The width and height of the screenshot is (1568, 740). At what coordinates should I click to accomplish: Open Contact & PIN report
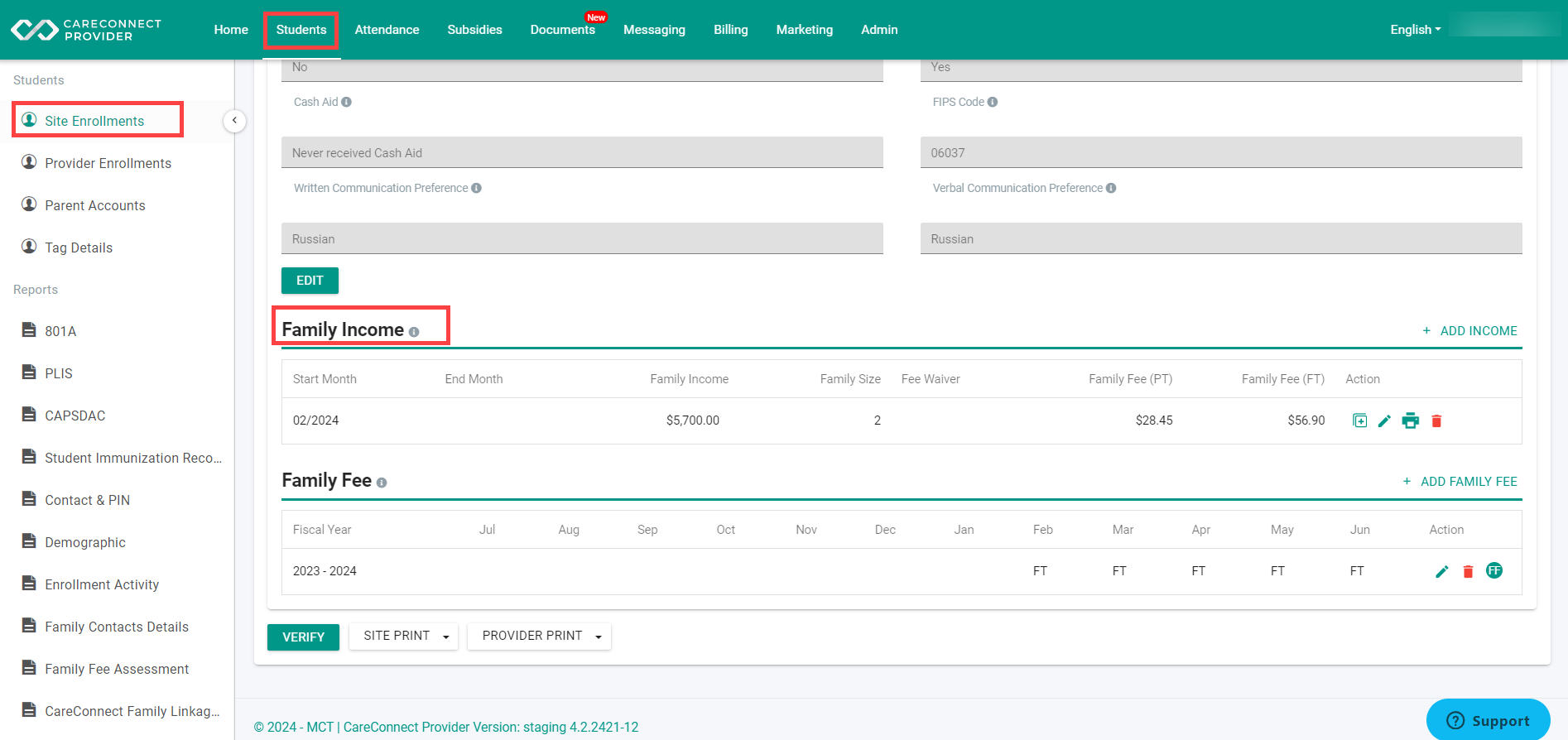pos(87,500)
